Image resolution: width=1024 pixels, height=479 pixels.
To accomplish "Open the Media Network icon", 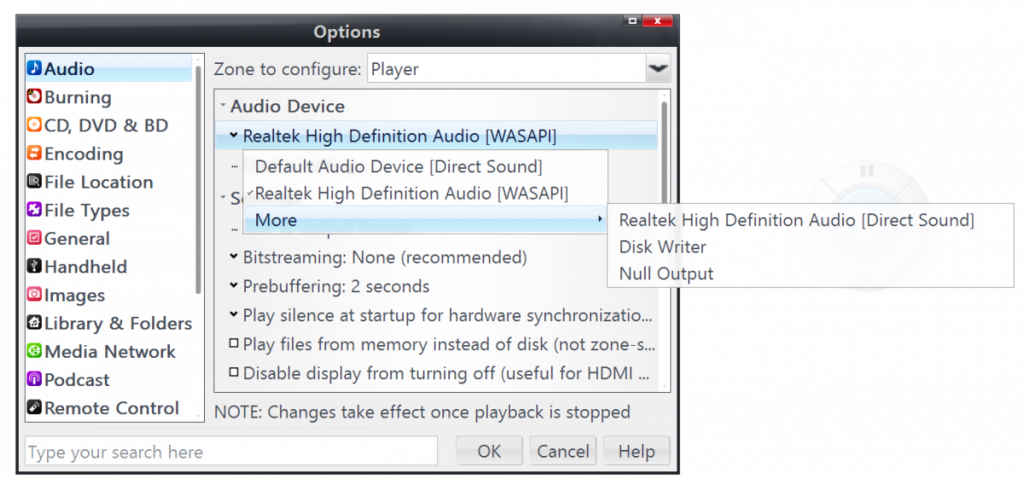I will (x=35, y=352).
